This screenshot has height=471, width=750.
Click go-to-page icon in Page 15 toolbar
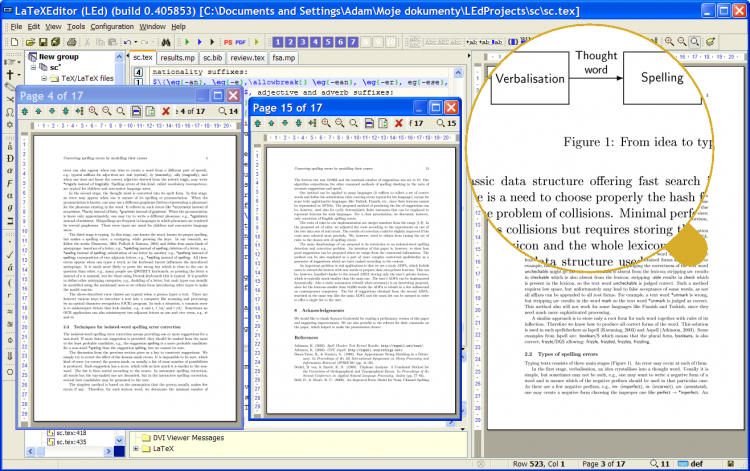(x=312, y=123)
